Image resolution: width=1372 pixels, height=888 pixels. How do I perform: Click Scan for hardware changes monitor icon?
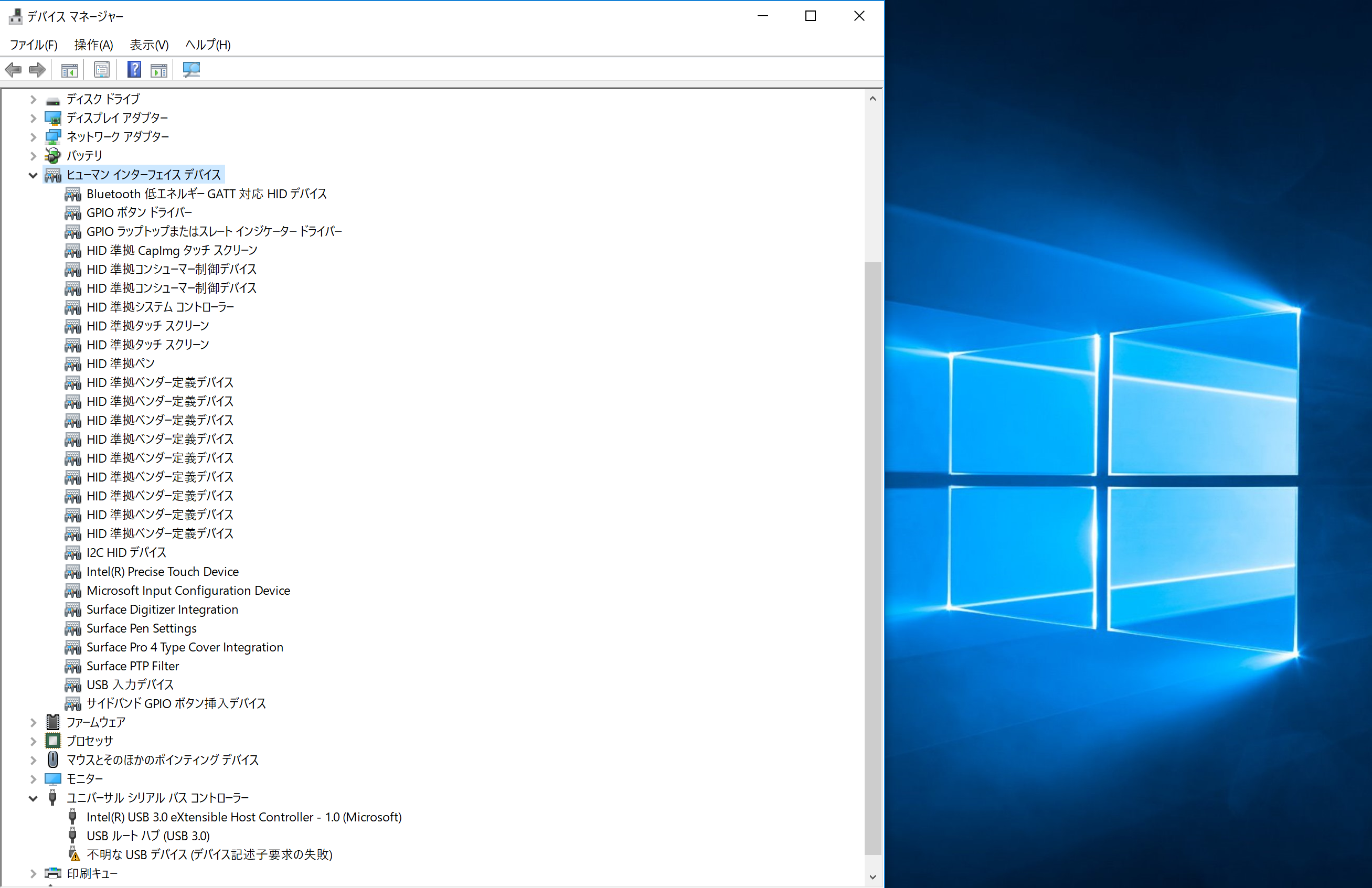point(191,70)
